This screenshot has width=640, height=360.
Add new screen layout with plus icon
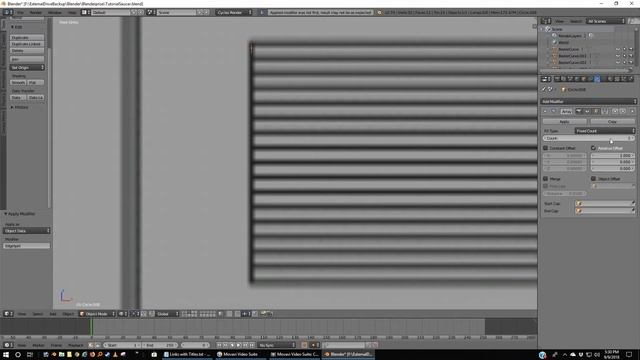coord(133,12)
